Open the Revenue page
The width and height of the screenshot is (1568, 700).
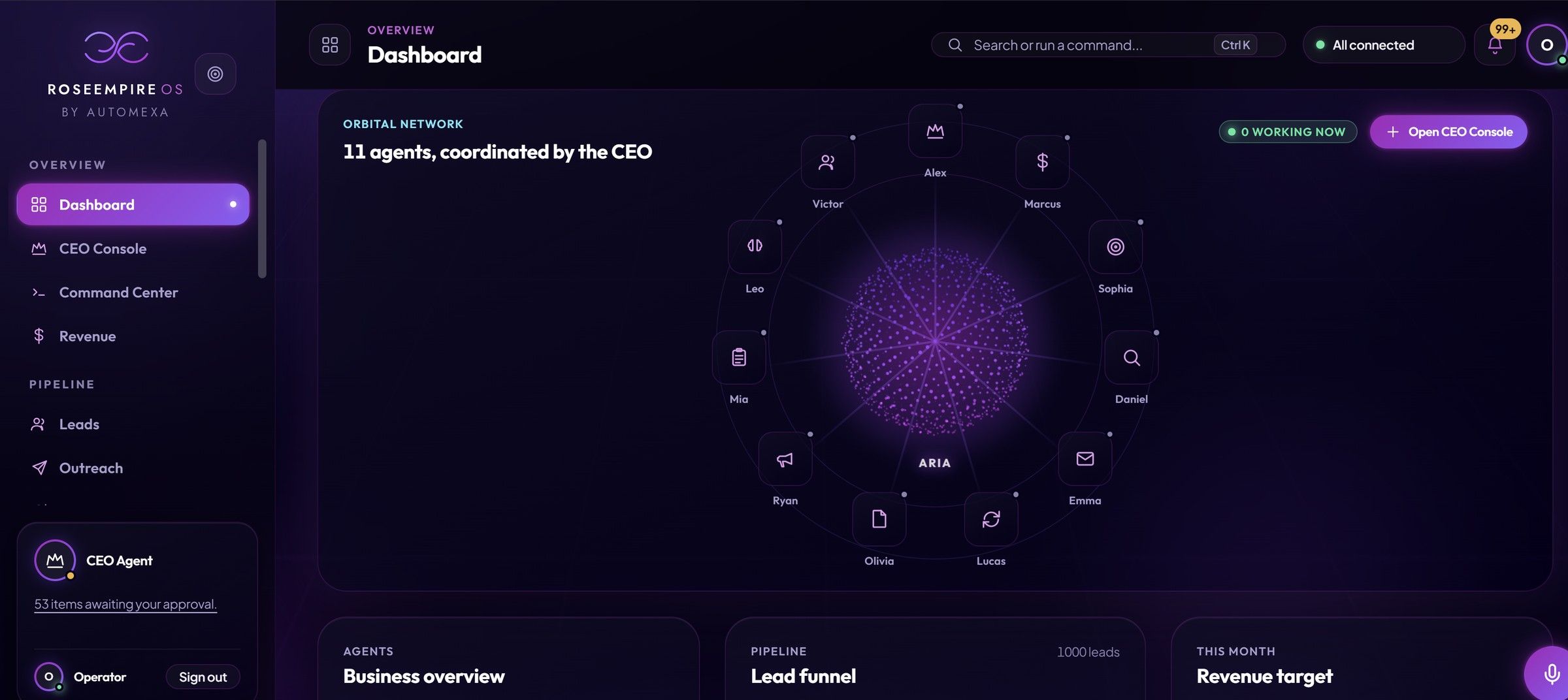(133, 336)
